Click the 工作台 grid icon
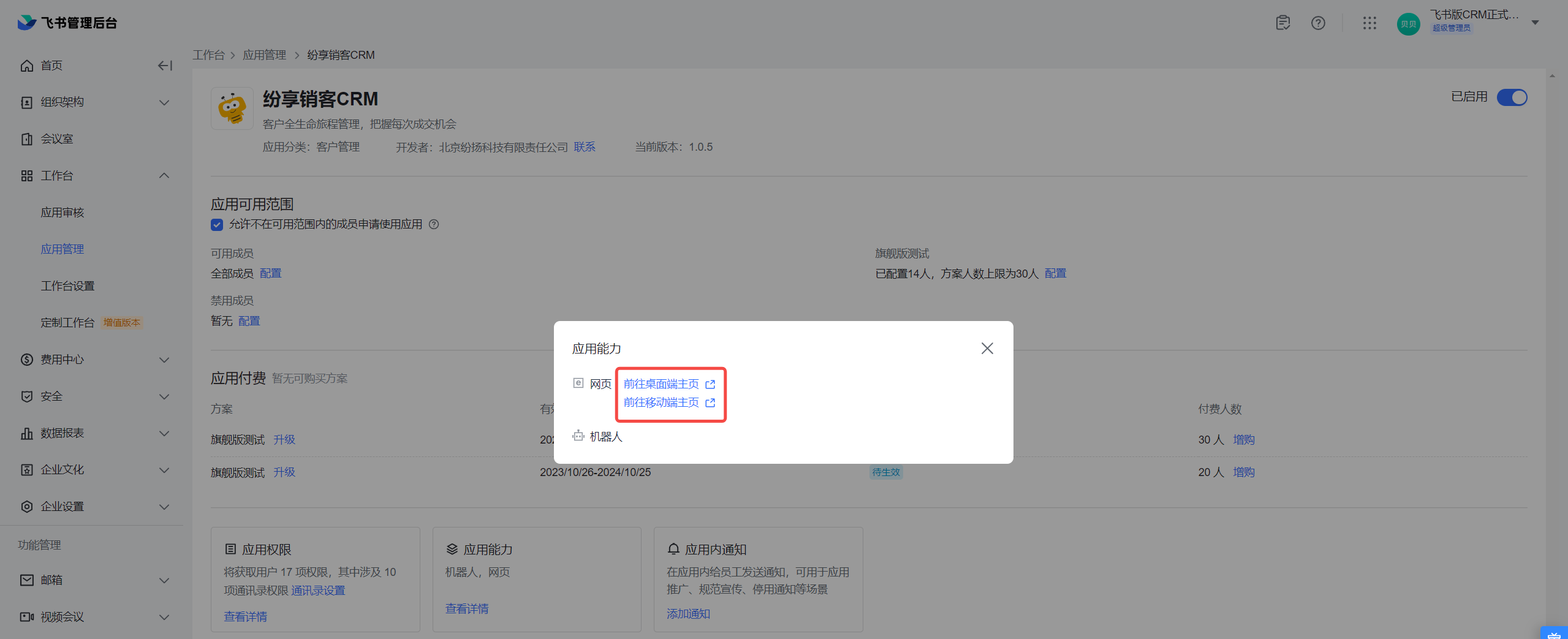 (27, 176)
